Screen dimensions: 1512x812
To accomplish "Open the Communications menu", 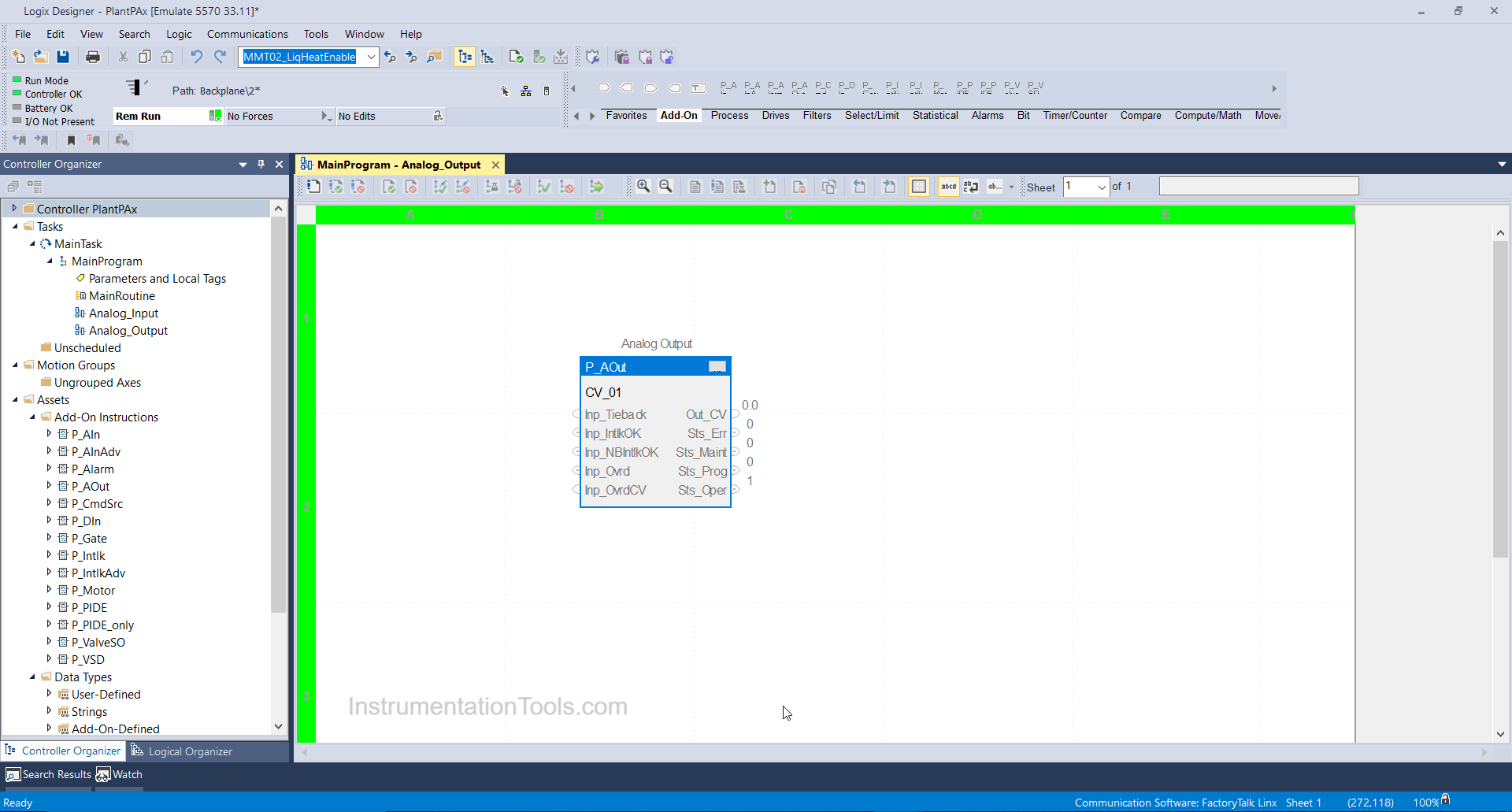I will click(247, 34).
